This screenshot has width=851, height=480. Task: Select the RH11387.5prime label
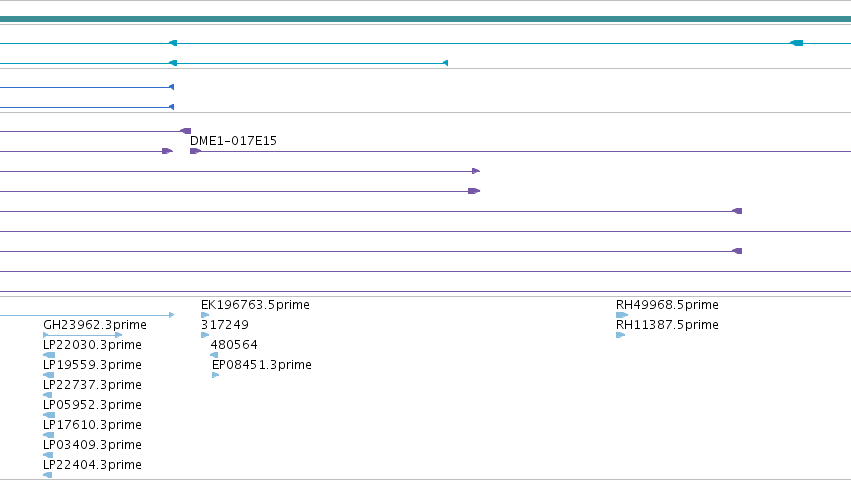[x=667, y=325]
